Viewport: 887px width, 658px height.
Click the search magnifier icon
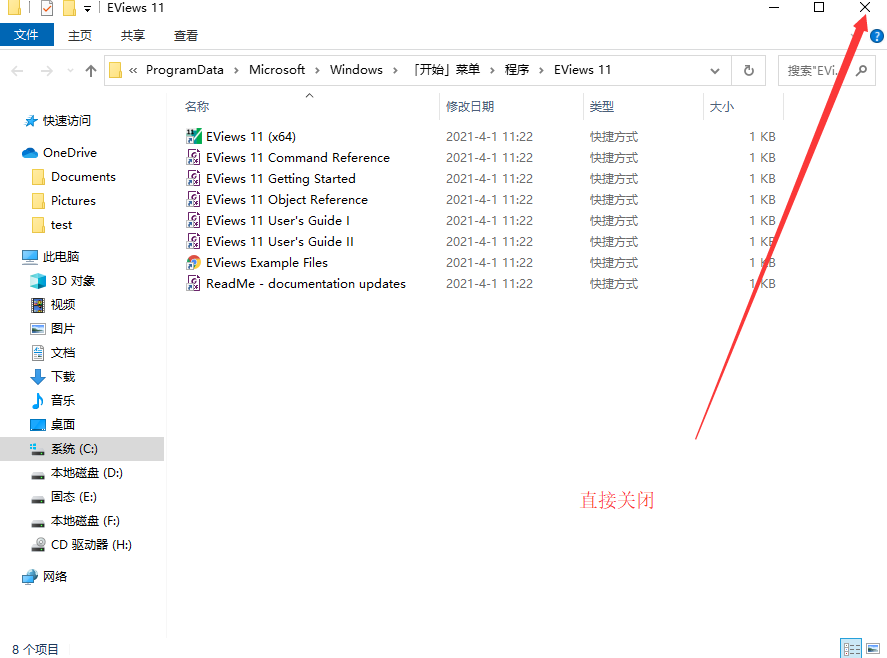coord(862,71)
